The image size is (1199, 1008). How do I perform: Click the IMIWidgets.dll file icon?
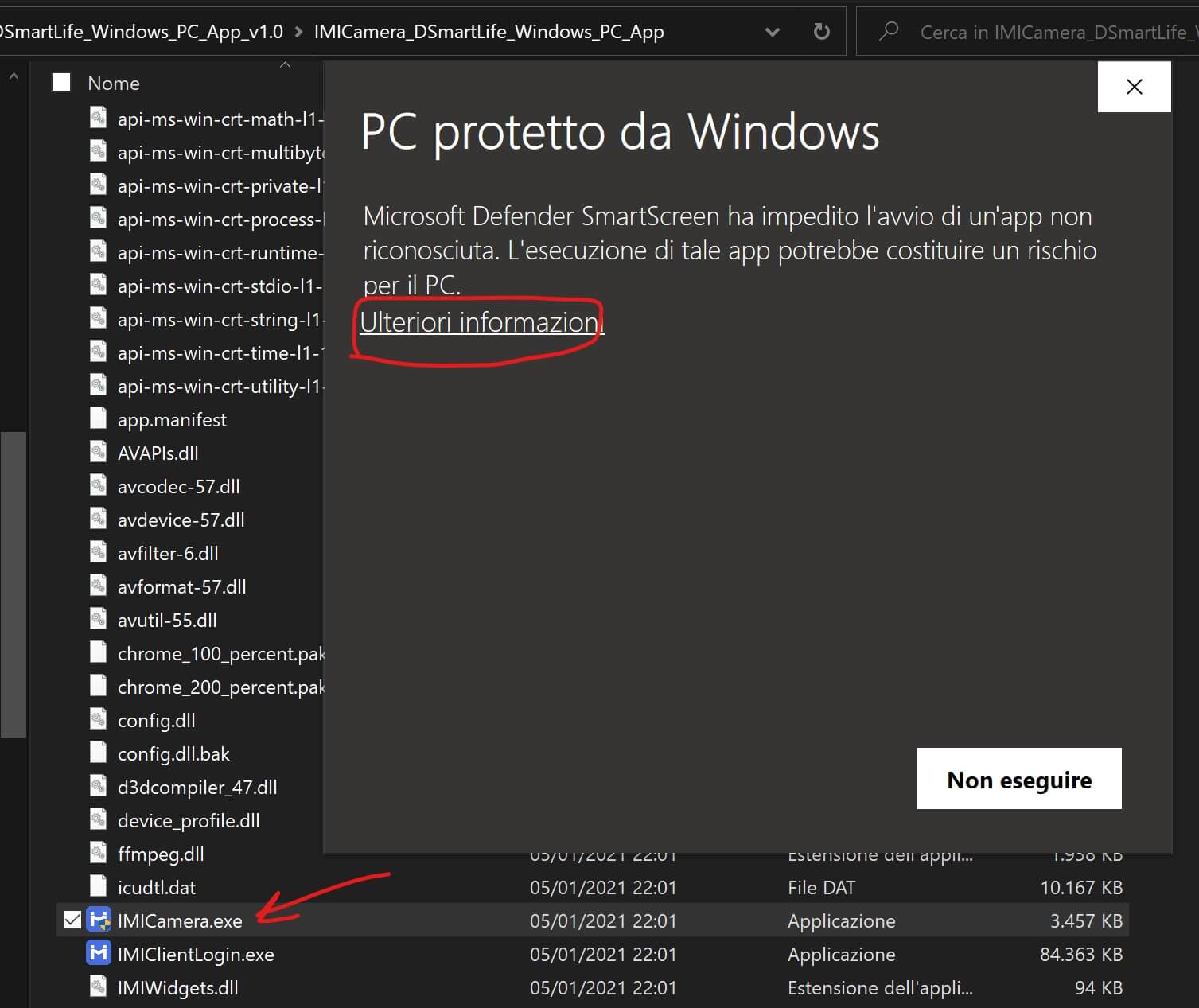(98, 987)
